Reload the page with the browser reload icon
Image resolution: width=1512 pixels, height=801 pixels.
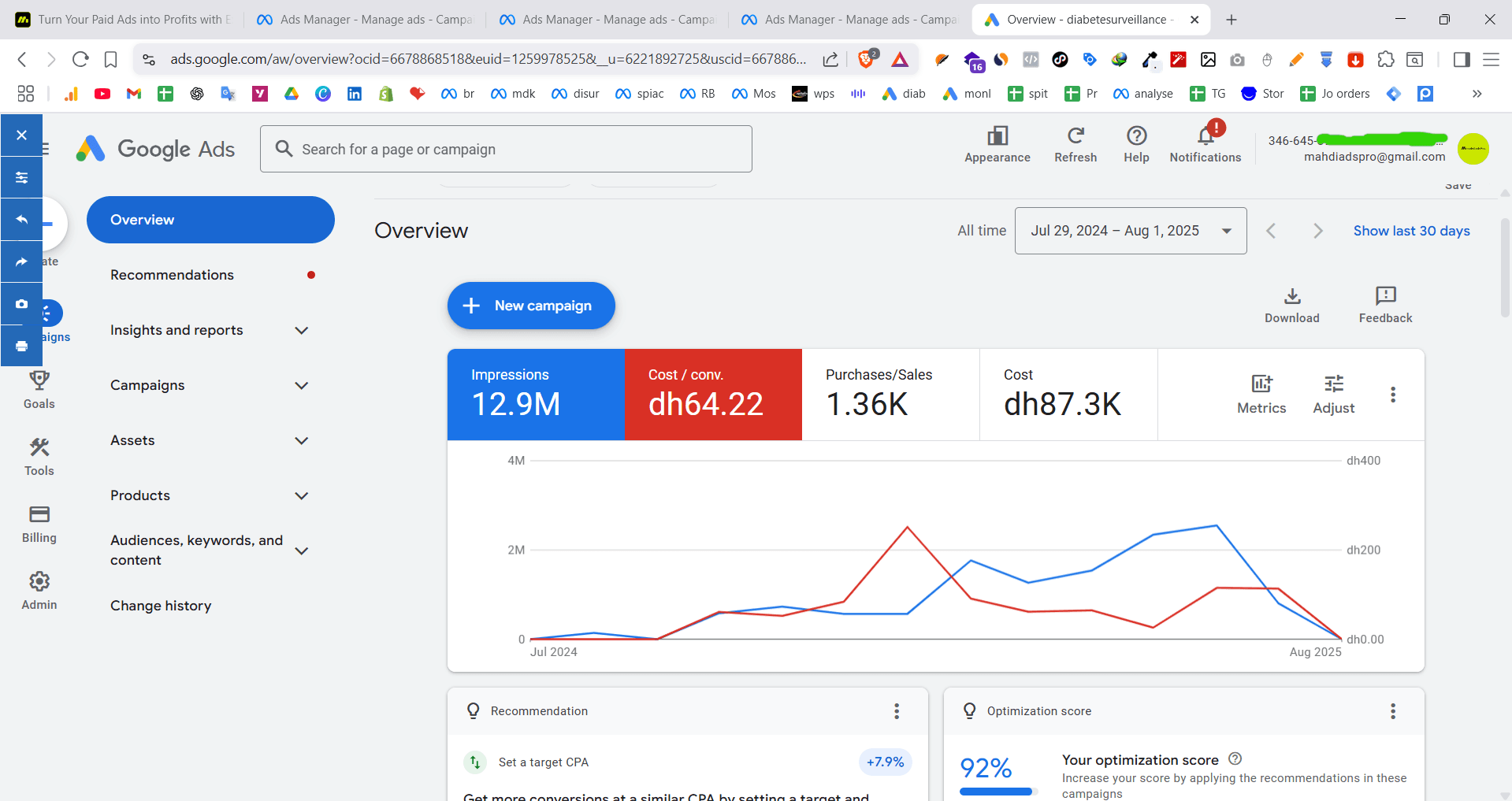point(80,59)
